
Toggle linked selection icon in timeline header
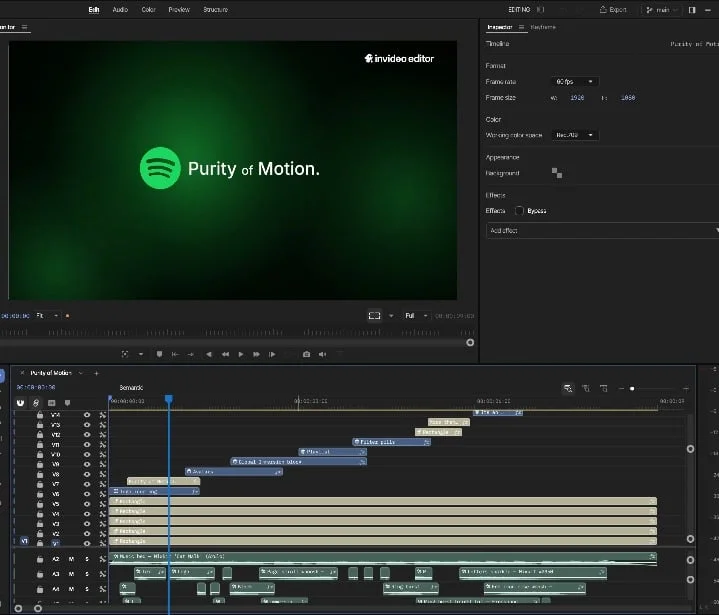pos(36,403)
